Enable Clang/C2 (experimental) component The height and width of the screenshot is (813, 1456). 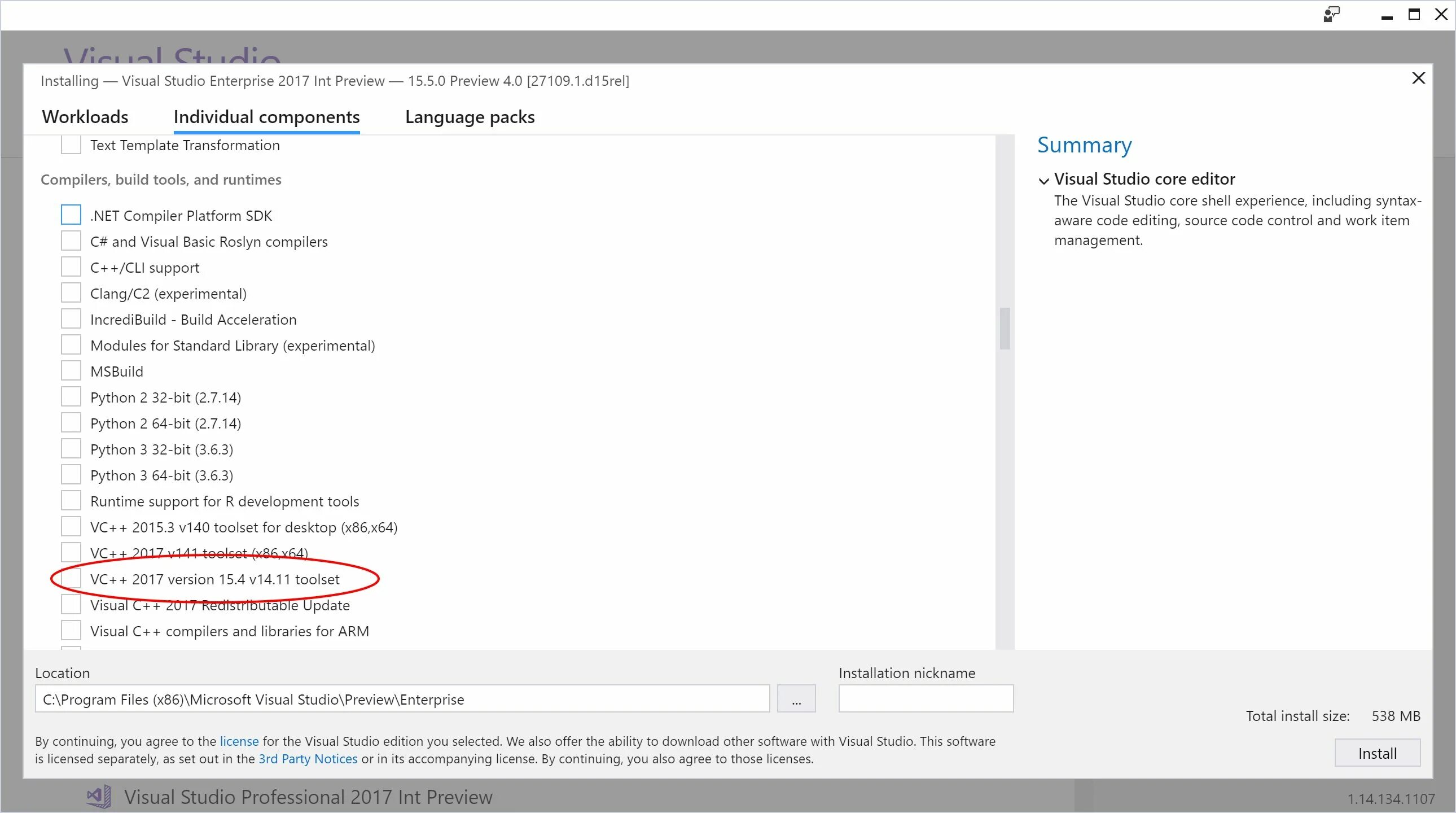71,292
